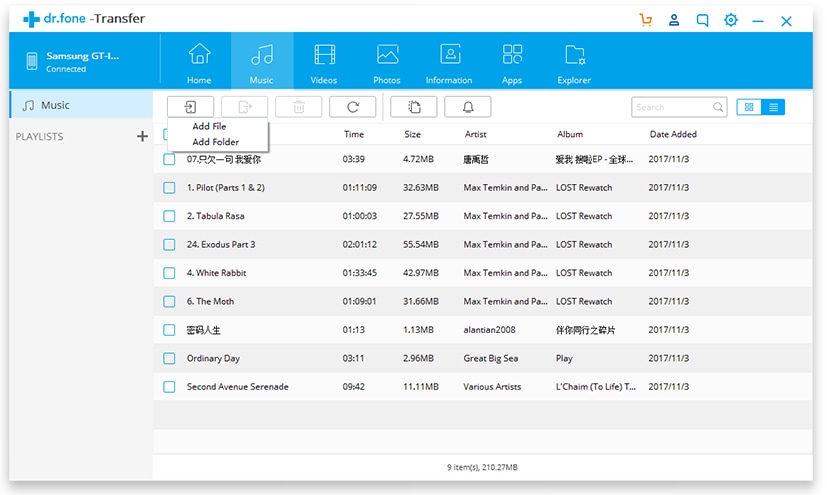Viewport: 827px width, 495px height.
Task: Click the De-duplicate toolbar button
Action: click(x=414, y=107)
